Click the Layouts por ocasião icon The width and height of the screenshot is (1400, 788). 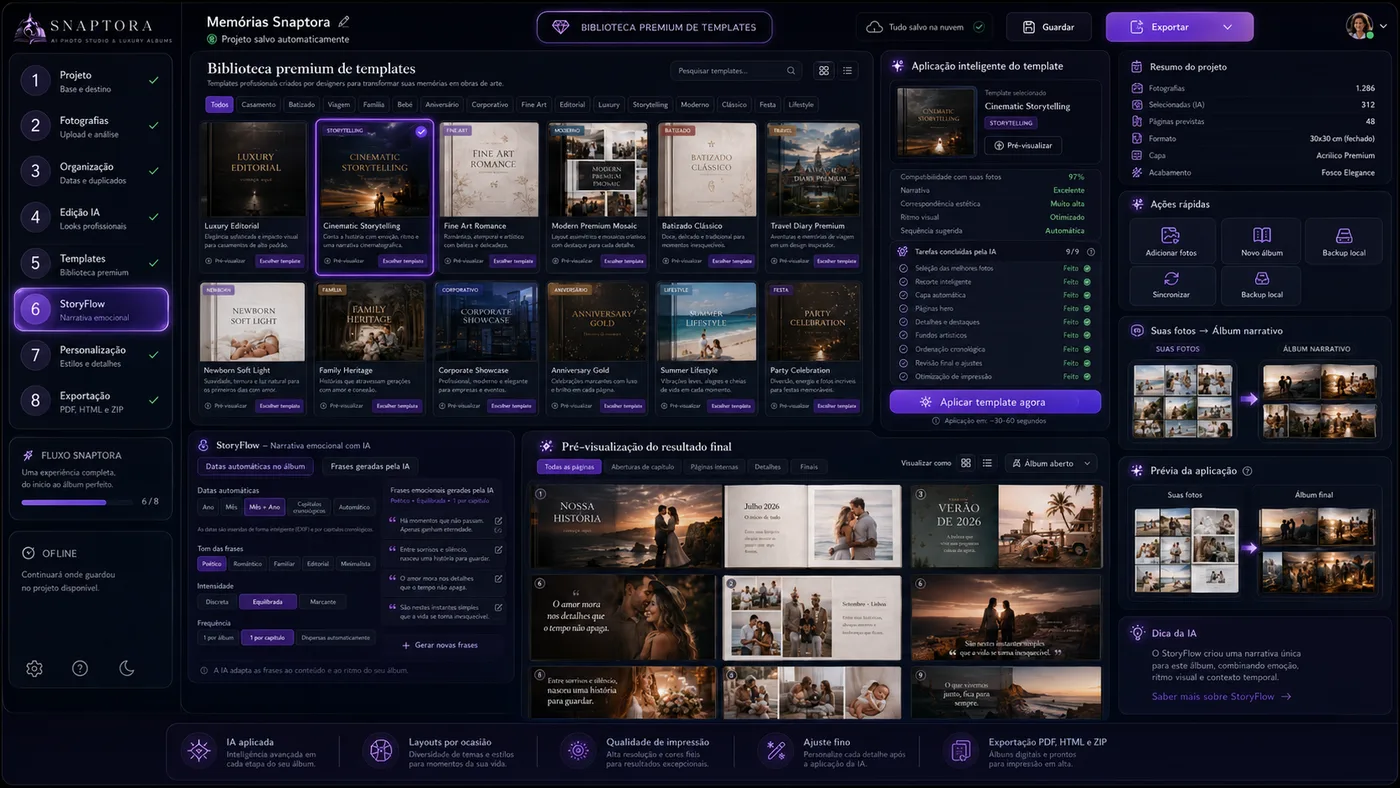coord(380,750)
